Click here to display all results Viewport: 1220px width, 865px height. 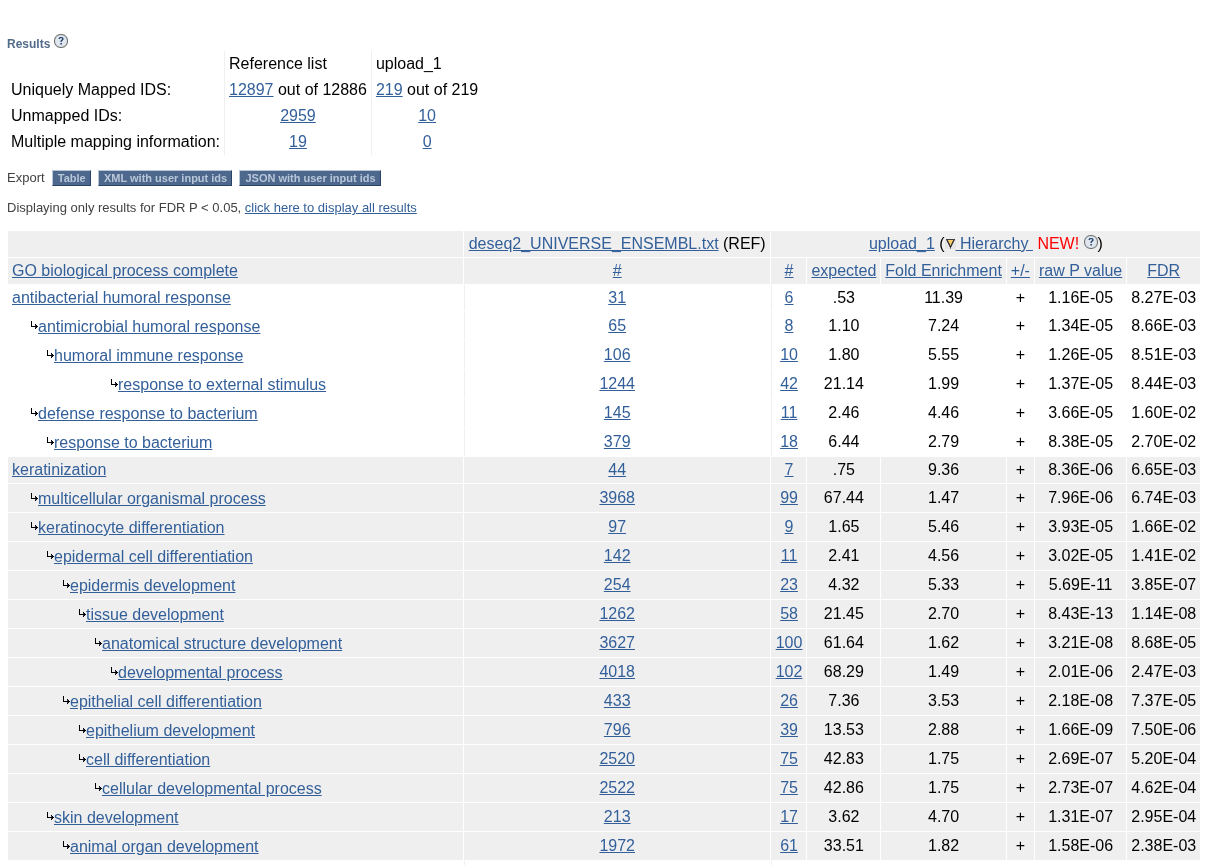330,207
